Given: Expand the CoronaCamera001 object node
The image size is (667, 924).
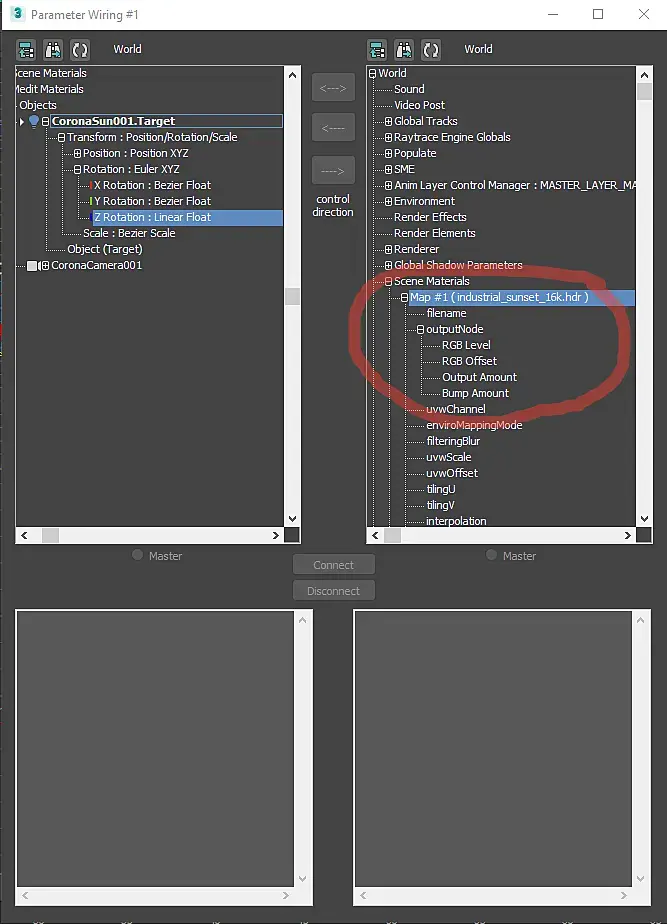Looking at the screenshot, I should coord(45,266).
